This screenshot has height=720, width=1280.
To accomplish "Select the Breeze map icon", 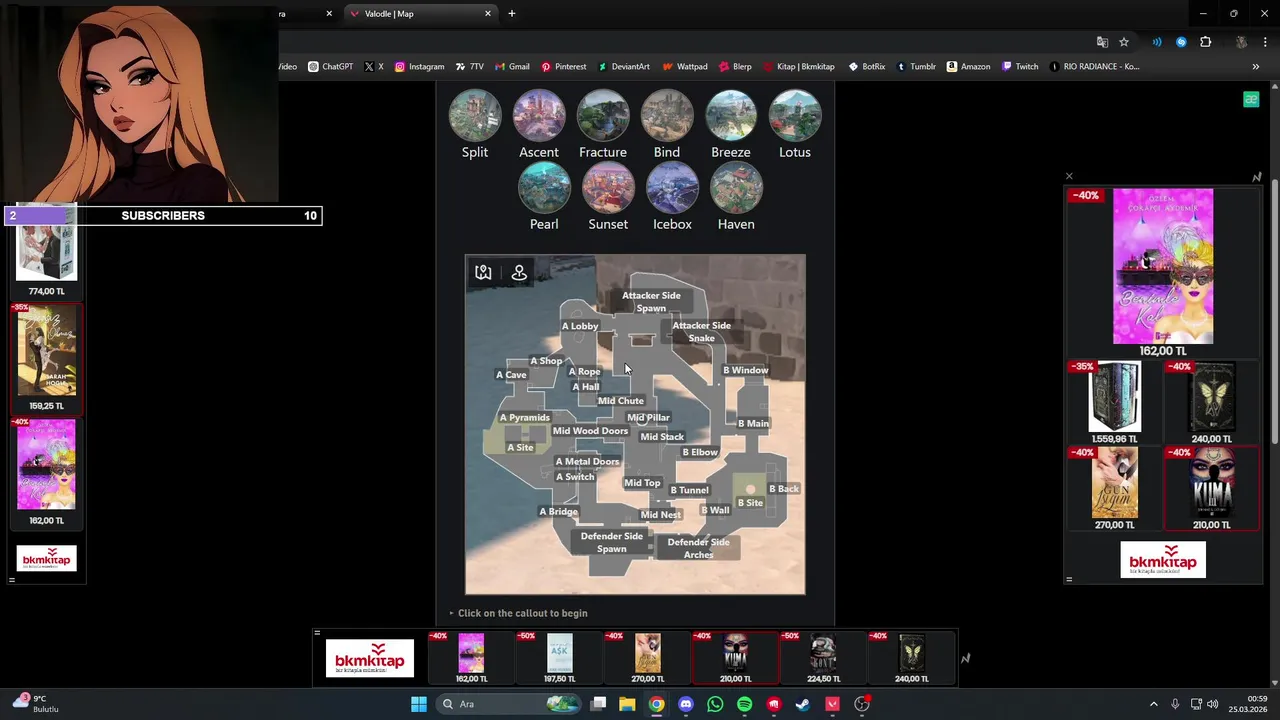I will pyautogui.click(x=731, y=116).
